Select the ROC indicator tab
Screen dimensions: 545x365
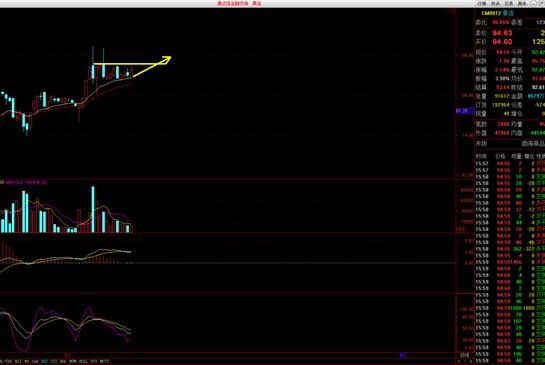click(x=63, y=362)
